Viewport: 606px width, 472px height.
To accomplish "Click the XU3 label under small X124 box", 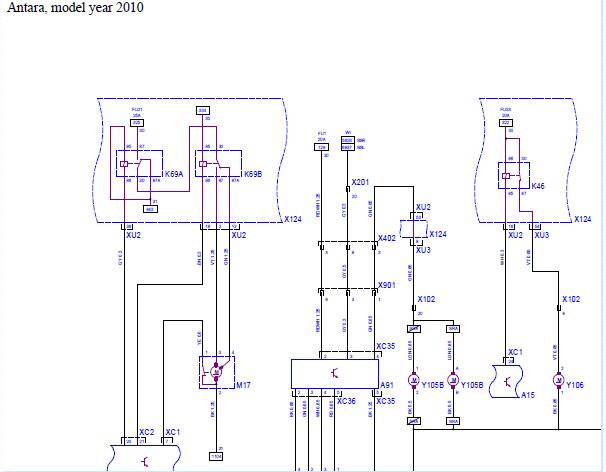I will point(423,250).
